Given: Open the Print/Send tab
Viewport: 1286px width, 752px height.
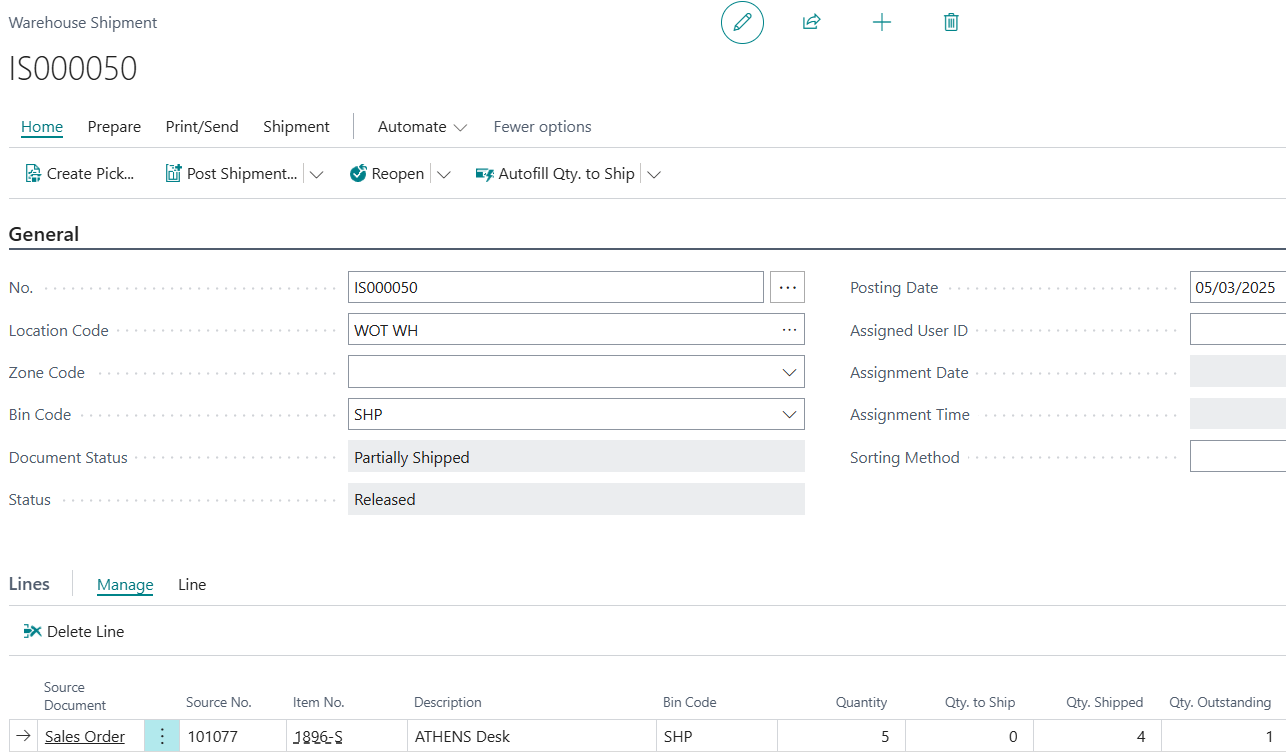Looking at the screenshot, I should point(202,127).
